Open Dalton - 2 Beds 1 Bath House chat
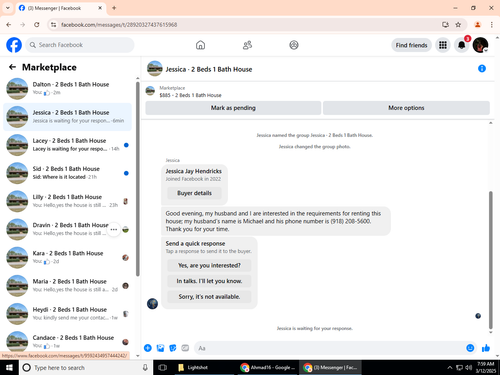Screen dimensions: 500x375 coord(67,89)
